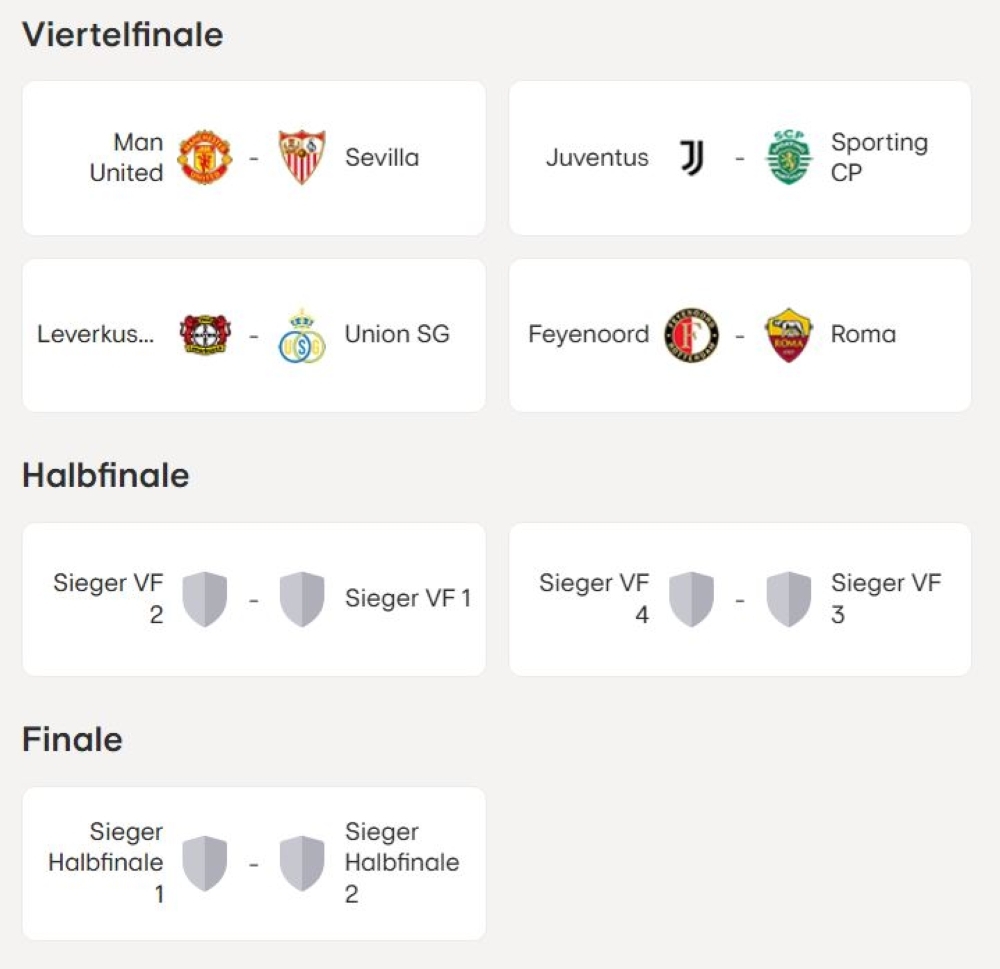
Task: Click the Sieger VF 4 label
Action: [x=594, y=598]
